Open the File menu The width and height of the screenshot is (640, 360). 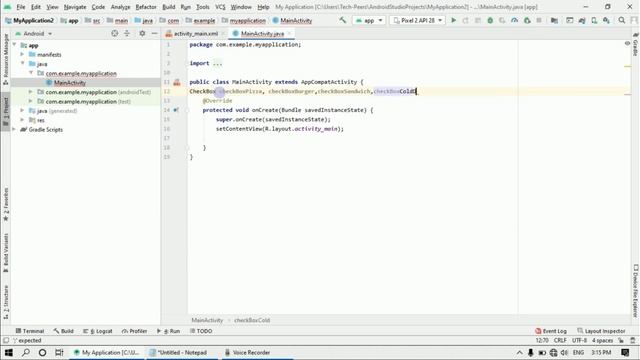[x=20, y=7]
